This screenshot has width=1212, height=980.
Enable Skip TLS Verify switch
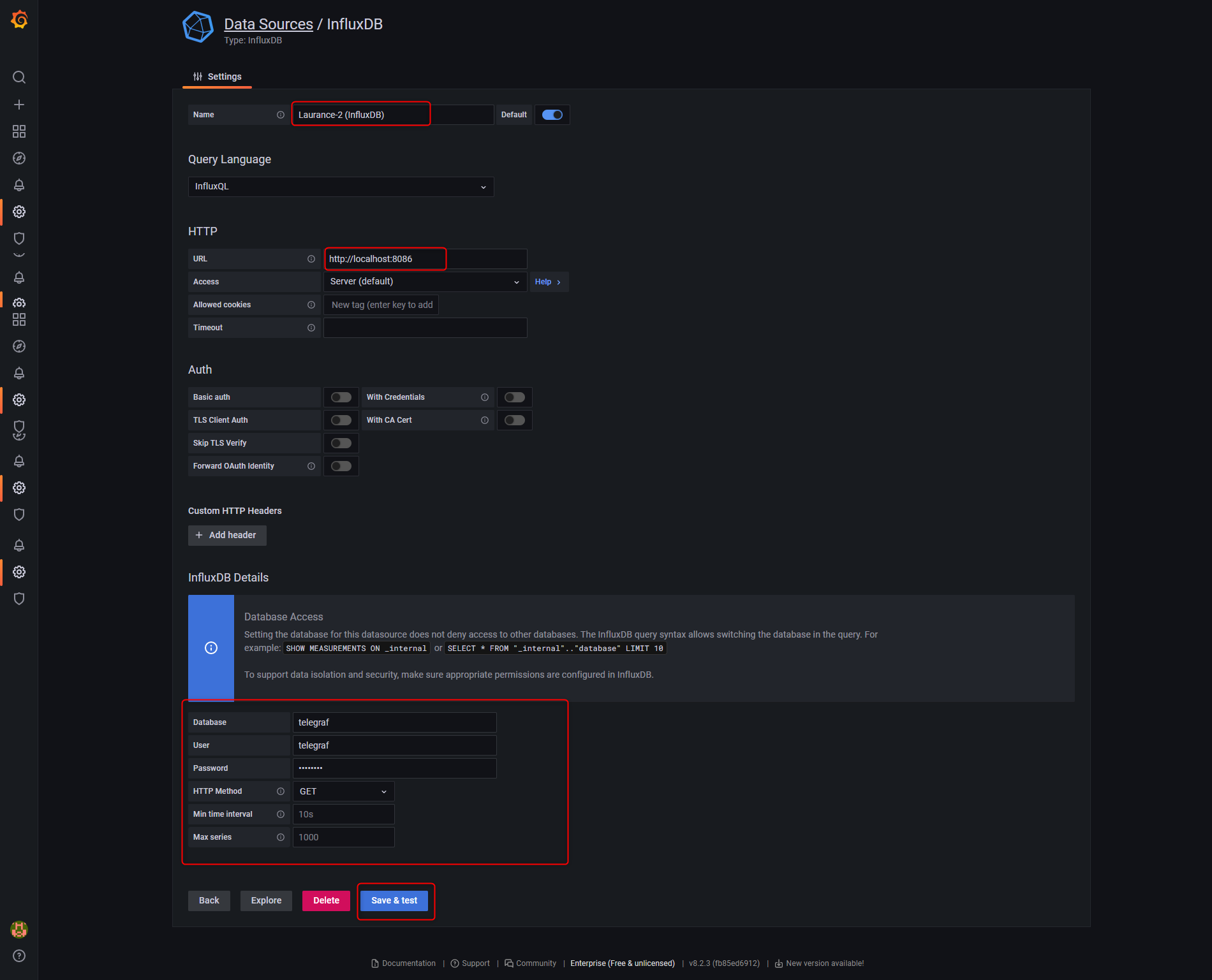click(x=341, y=443)
